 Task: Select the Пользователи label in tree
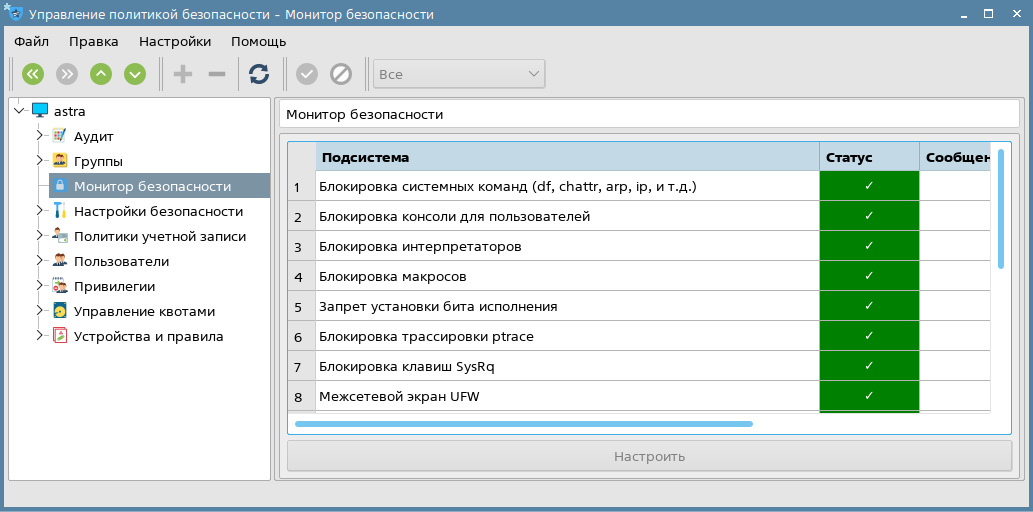coord(121,262)
